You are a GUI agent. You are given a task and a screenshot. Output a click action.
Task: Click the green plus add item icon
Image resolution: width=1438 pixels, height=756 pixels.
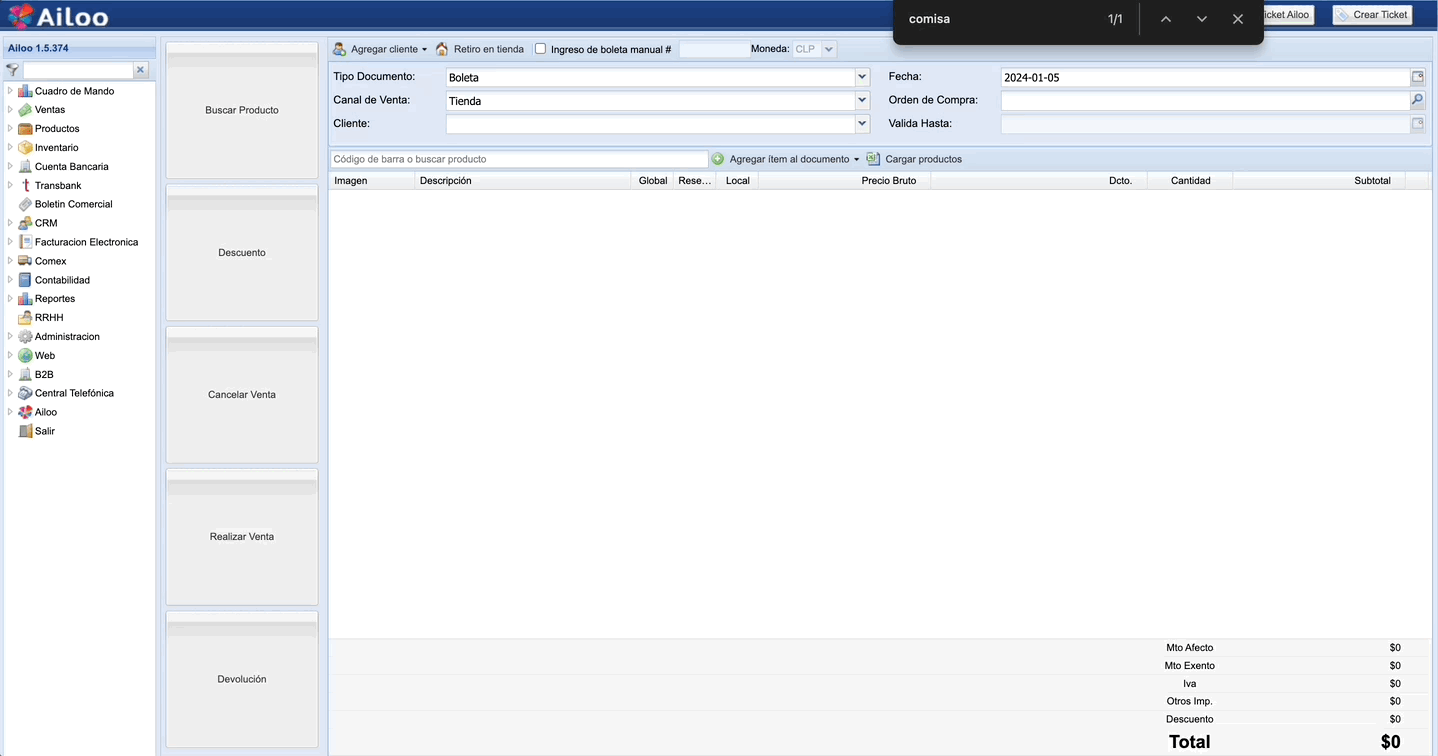click(718, 159)
